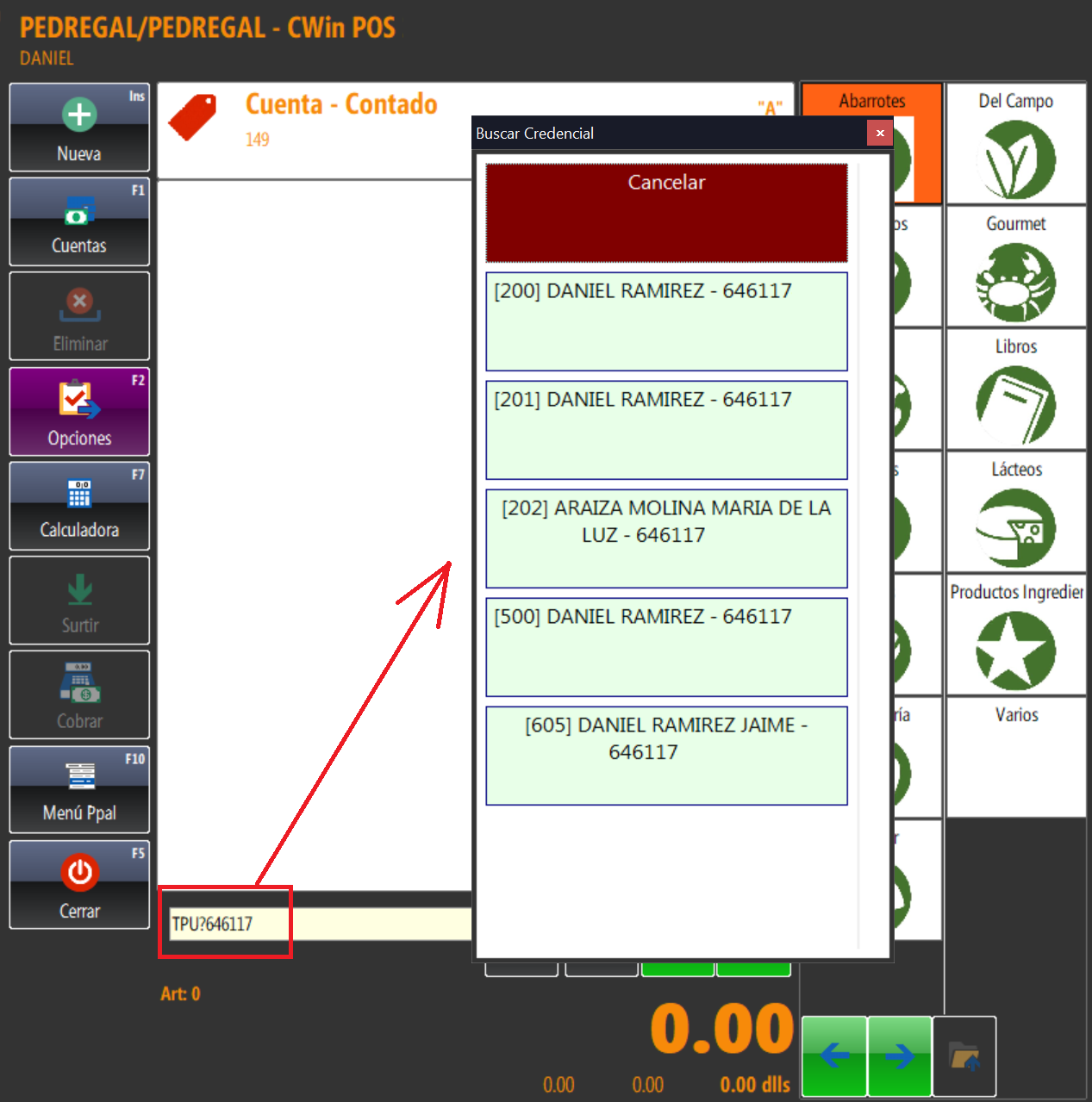This screenshot has width=1092, height=1102.
Task: Click the folder upload icon
Action: tap(964, 1056)
